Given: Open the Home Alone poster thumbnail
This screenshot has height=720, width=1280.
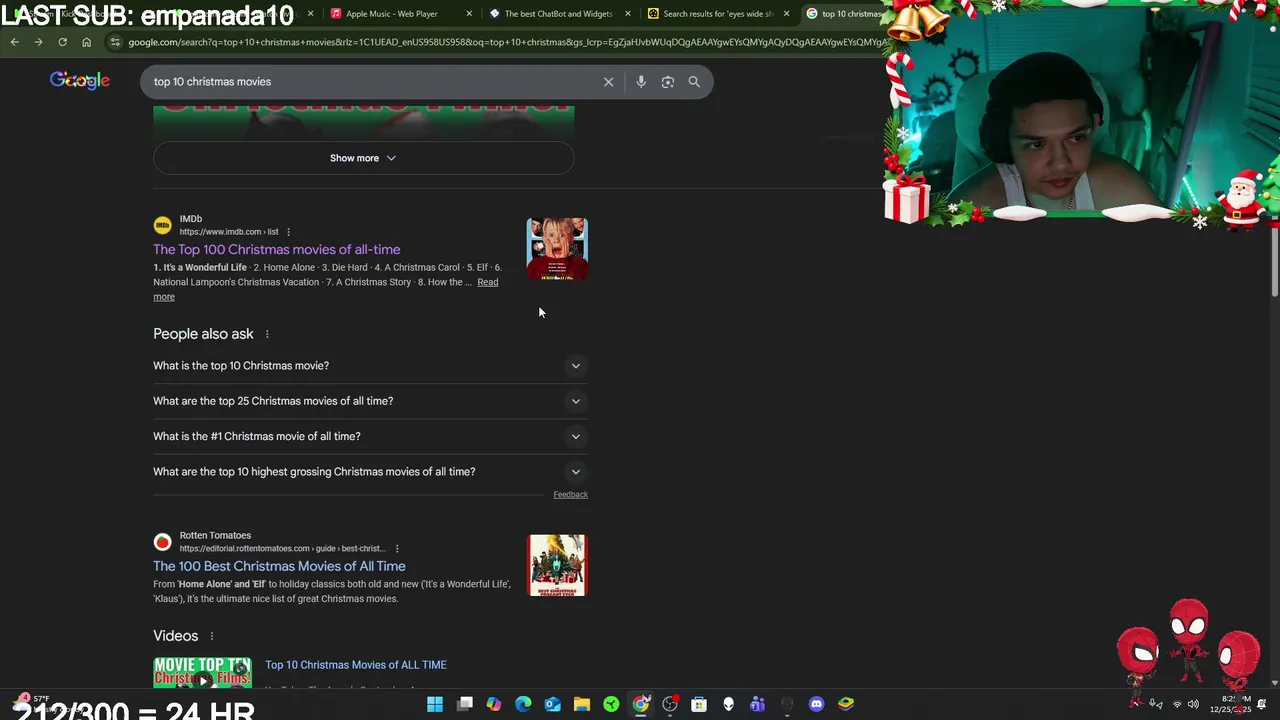Looking at the screenshot, I should point(557,249).
